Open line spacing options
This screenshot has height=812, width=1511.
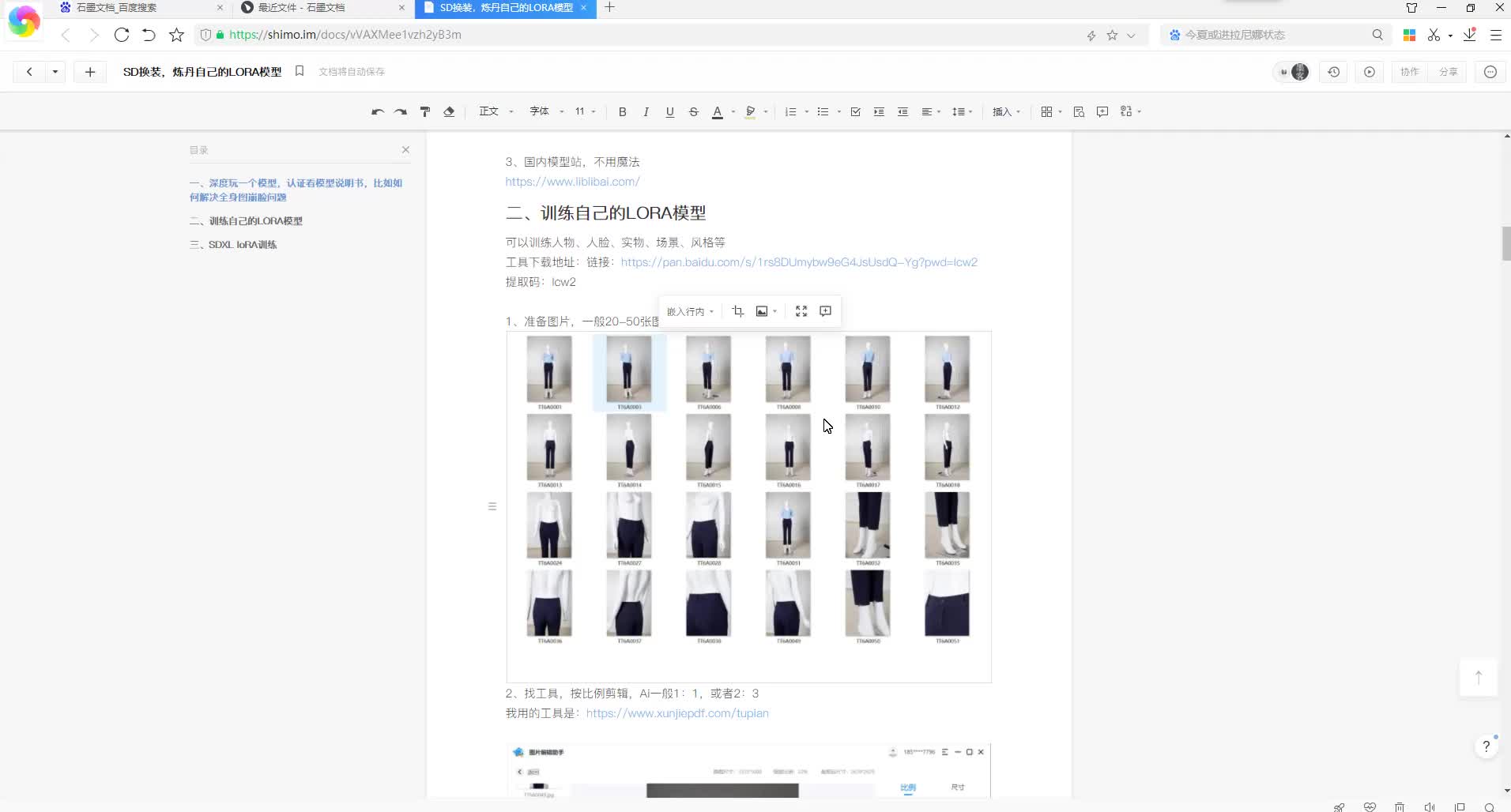tap(962, 111)
